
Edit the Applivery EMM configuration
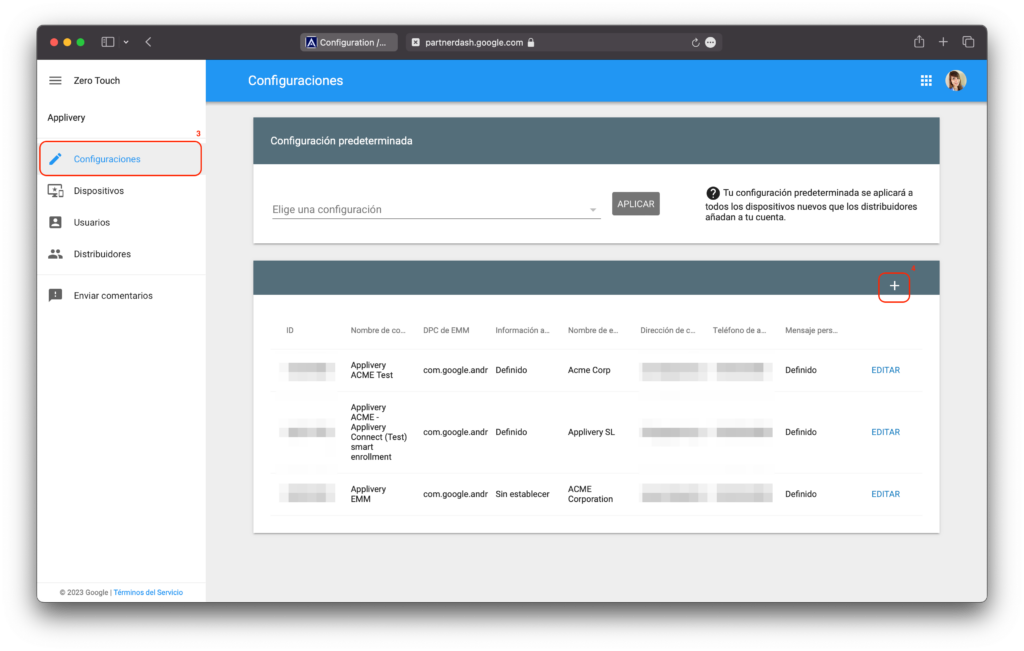coord(886,494)
